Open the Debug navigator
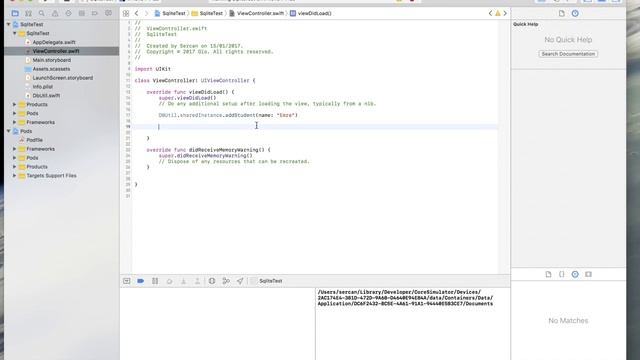Viewport: 640px width, 360px height. [x=82, y=13]
